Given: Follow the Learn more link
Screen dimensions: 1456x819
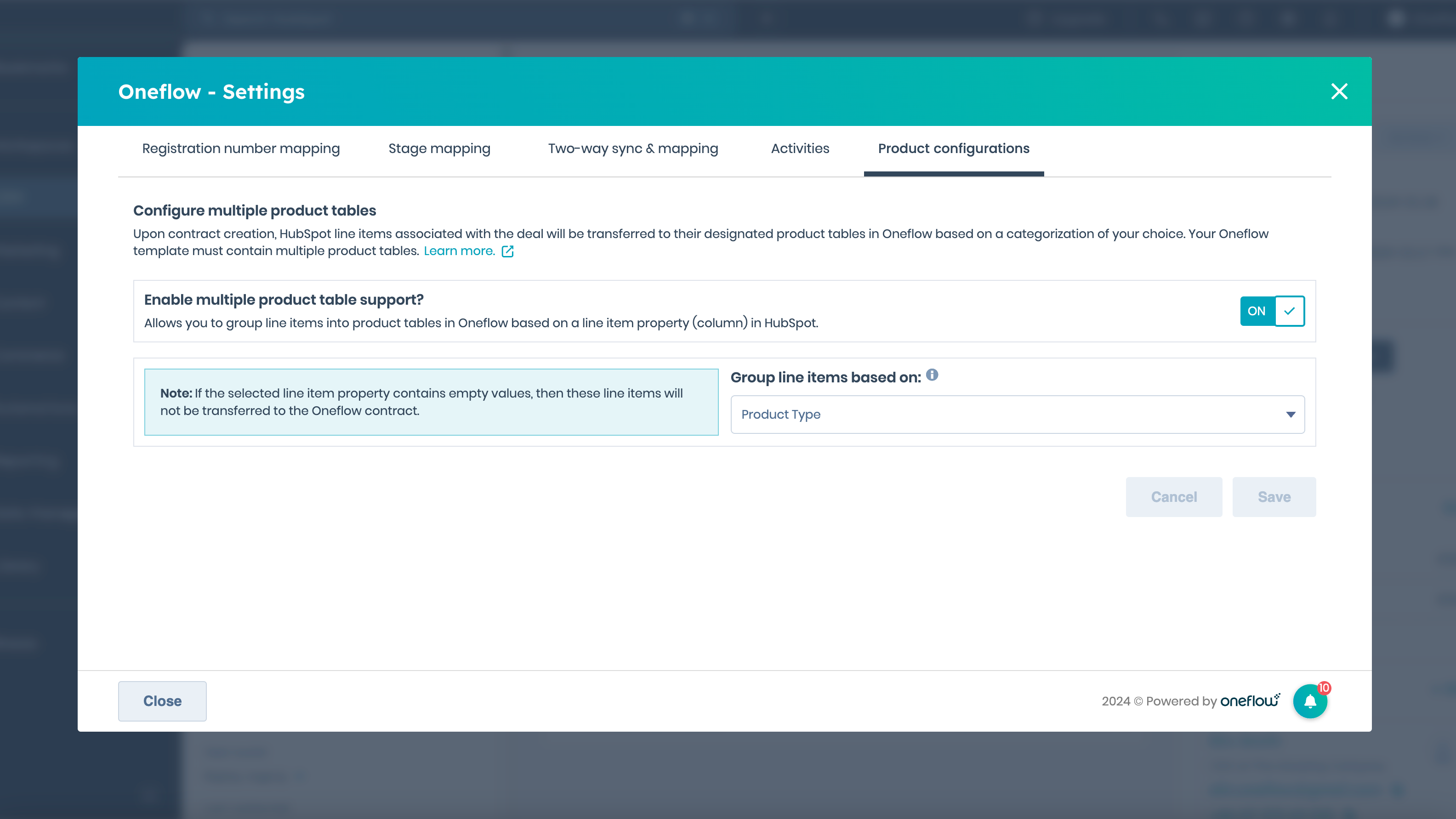Looking at the screenshot, I should [459, 251].
